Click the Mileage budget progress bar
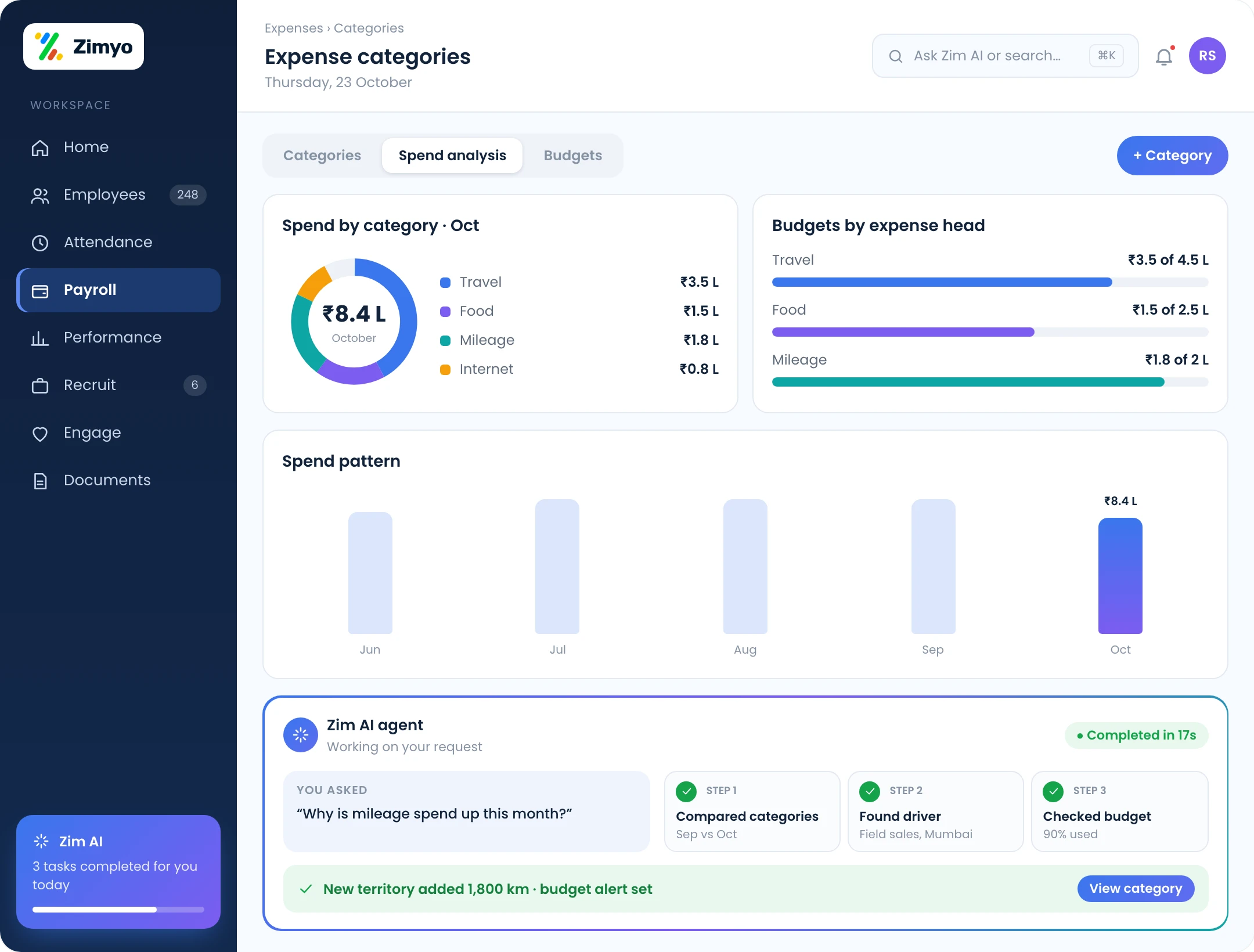1254x952 pixels. pyautogui.click(x=990, y=382)
